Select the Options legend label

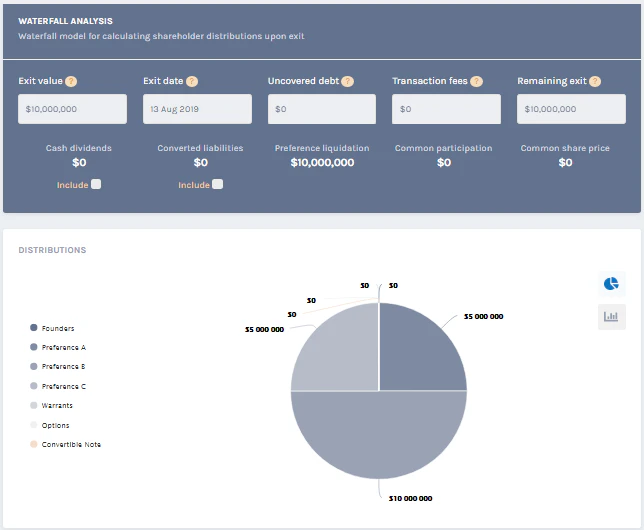[55, 425]
